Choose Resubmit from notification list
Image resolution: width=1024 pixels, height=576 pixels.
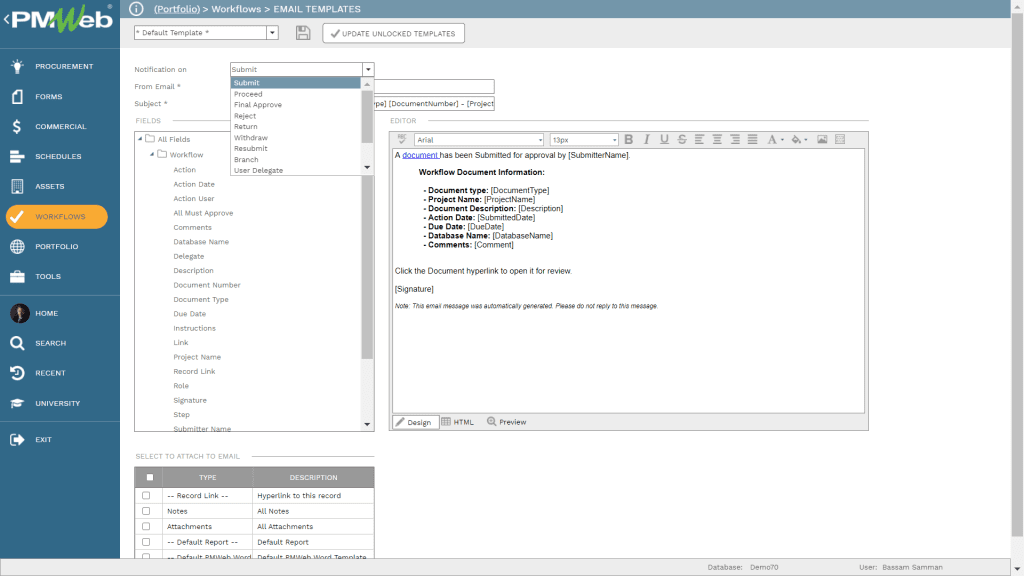pyautogui.click(x=251, y=148)
